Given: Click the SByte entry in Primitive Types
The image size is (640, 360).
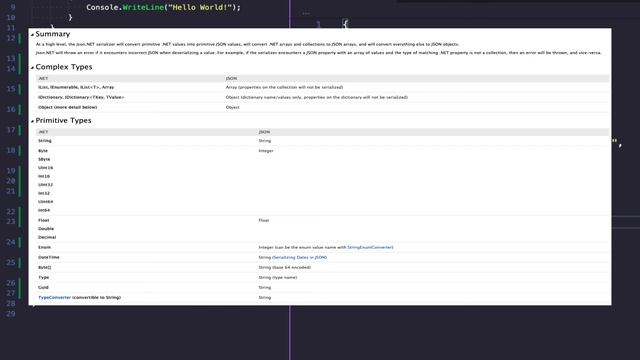Looking at the screenshot, I should click(x=44, y=160).
